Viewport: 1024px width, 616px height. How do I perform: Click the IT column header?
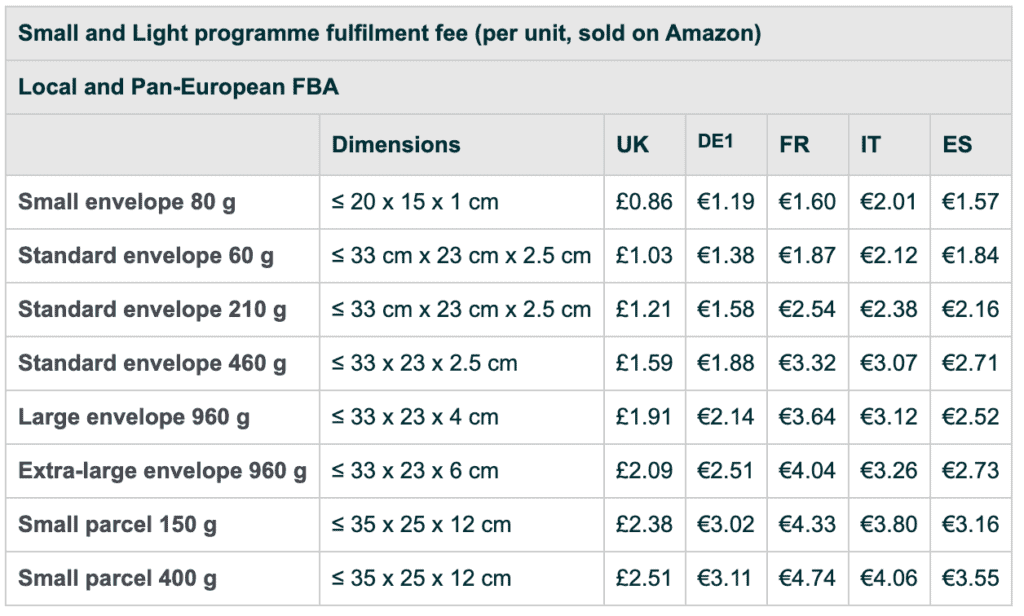click(x=871, y=144)
